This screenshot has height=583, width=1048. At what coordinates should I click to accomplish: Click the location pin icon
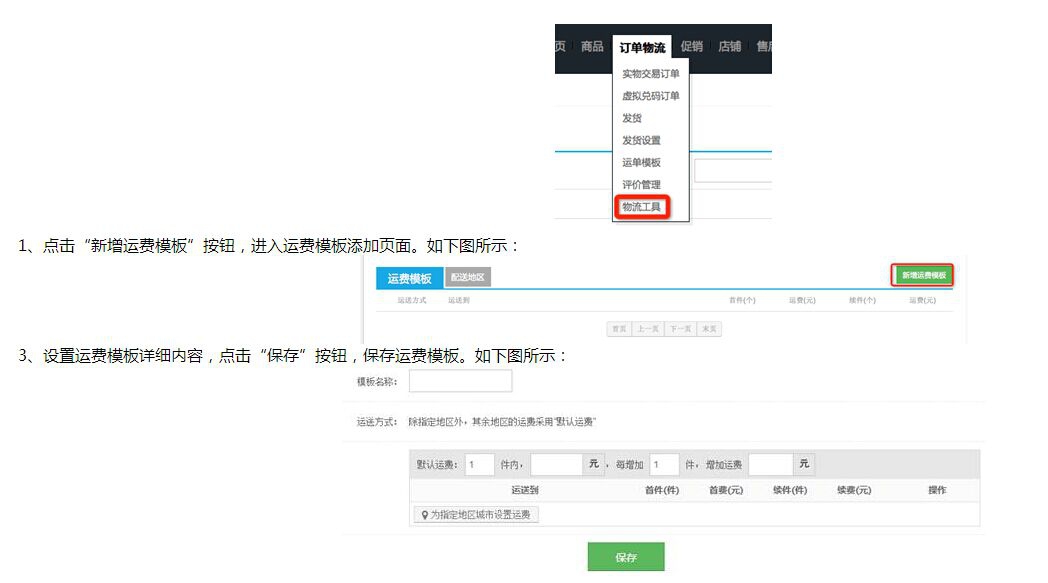(424, 515)
